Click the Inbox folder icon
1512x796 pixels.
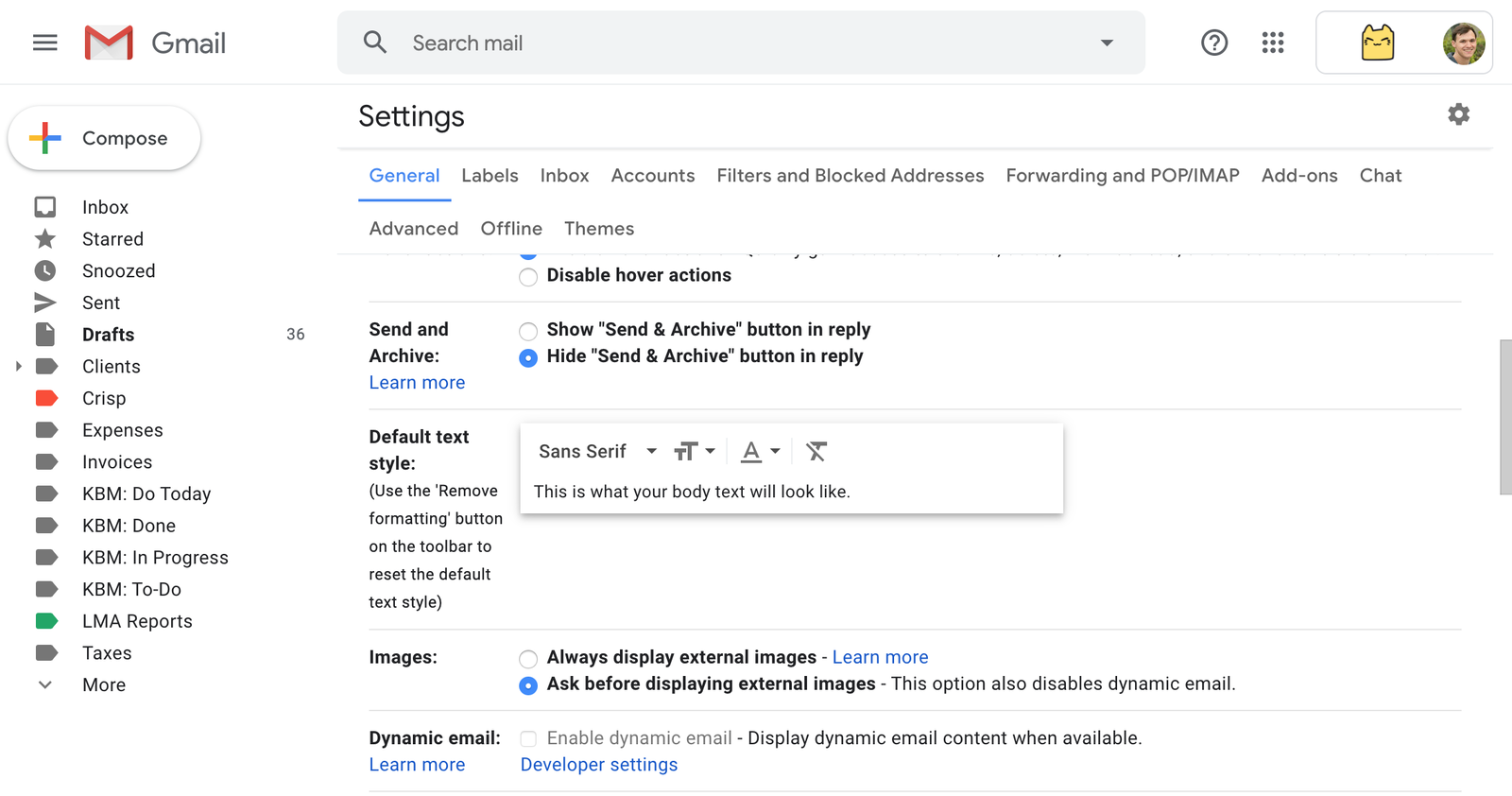(x=45, y=207)
